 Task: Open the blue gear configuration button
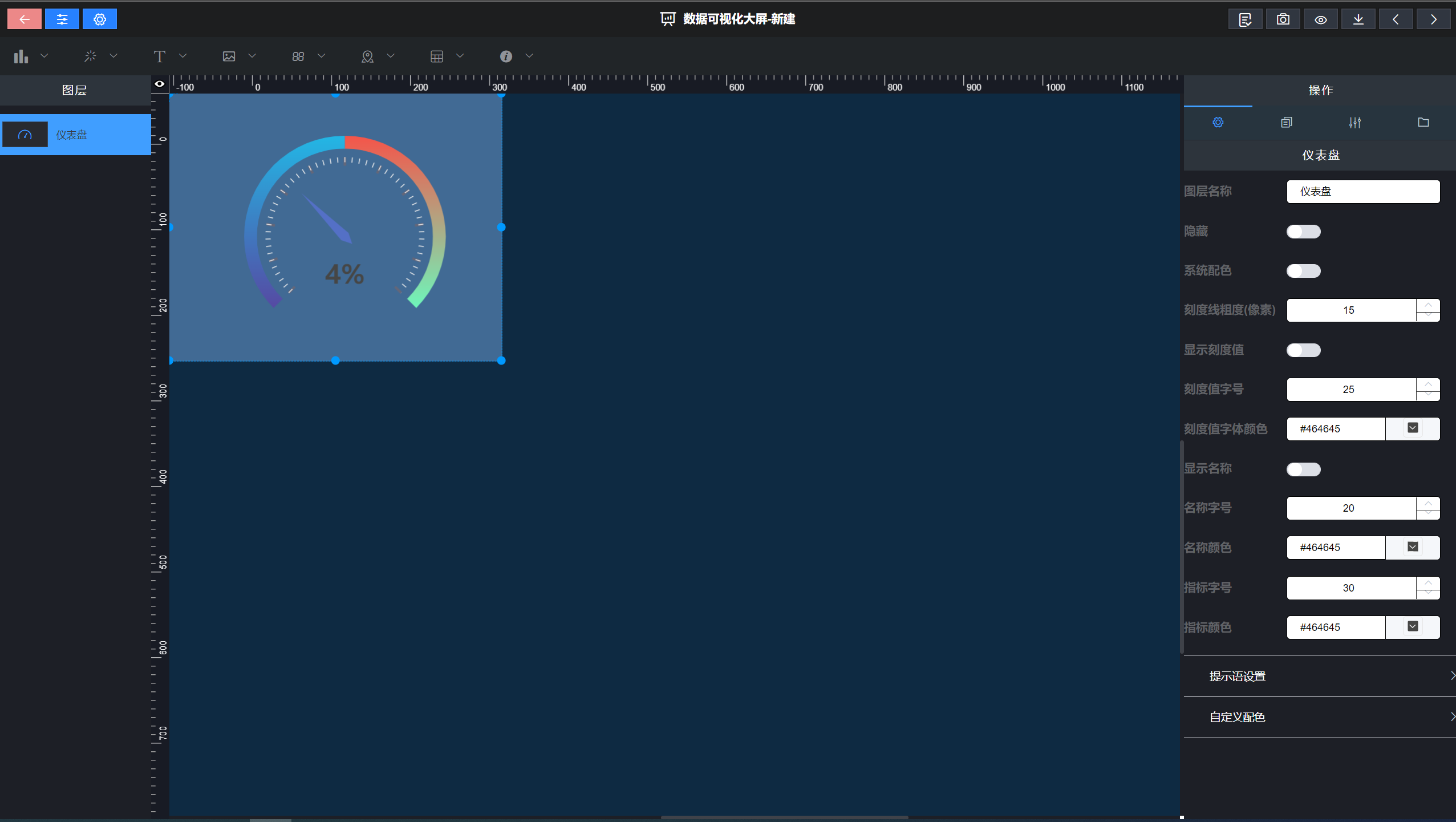pos(100,19)
